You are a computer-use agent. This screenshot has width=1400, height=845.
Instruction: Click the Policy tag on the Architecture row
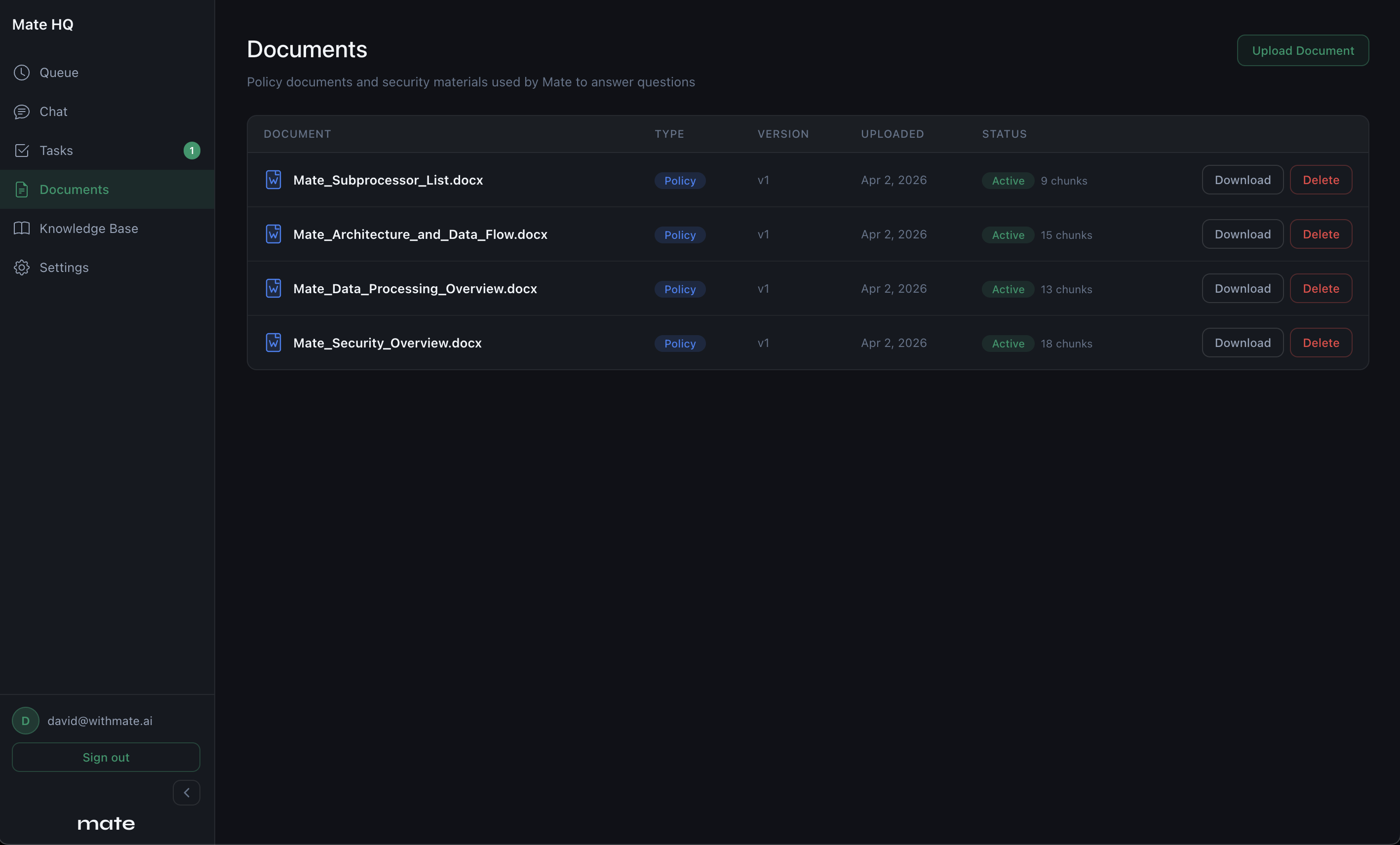click(680, 234)
